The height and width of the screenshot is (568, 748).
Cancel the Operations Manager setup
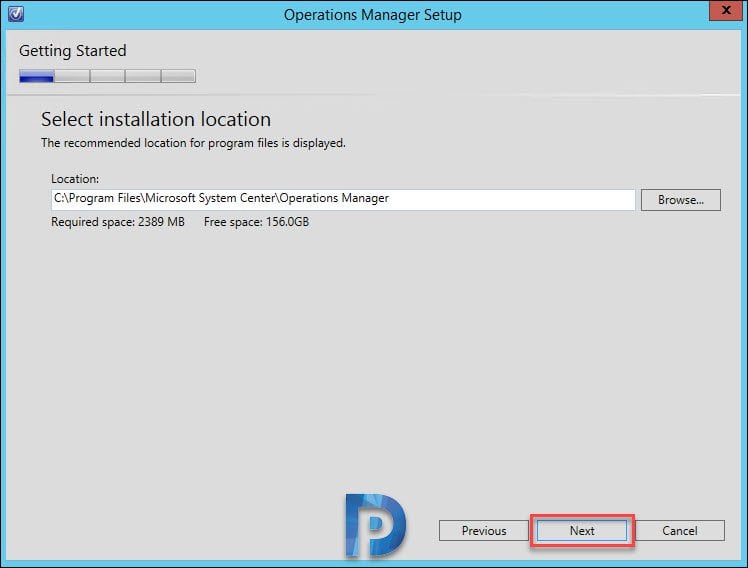(679, 530)
